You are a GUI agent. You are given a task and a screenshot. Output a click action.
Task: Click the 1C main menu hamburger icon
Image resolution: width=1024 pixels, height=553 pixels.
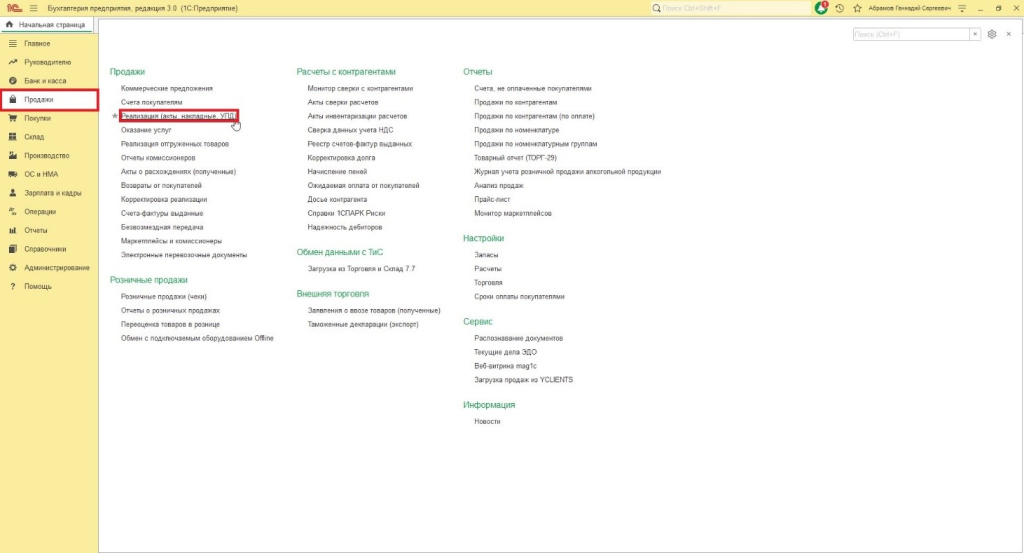pyautogui.click(x=33, y=8)
